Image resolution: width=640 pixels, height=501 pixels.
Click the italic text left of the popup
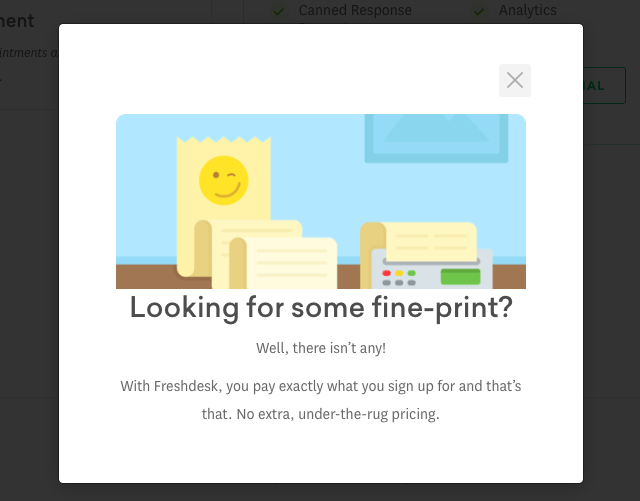point(28,53)
